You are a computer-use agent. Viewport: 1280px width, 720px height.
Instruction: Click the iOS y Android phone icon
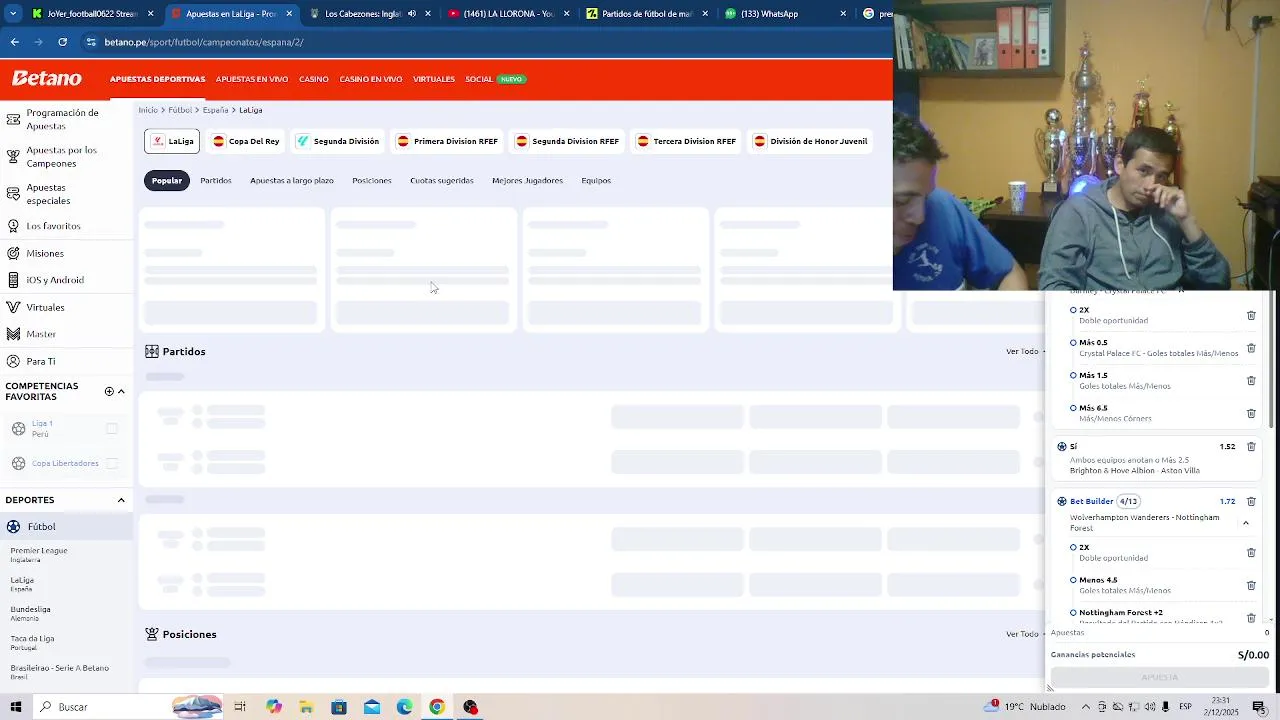(x=13, y=280)
